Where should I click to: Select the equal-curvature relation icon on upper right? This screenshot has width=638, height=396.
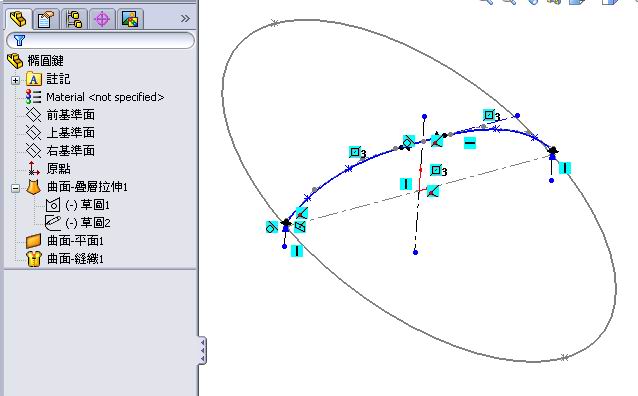(492, 116)
